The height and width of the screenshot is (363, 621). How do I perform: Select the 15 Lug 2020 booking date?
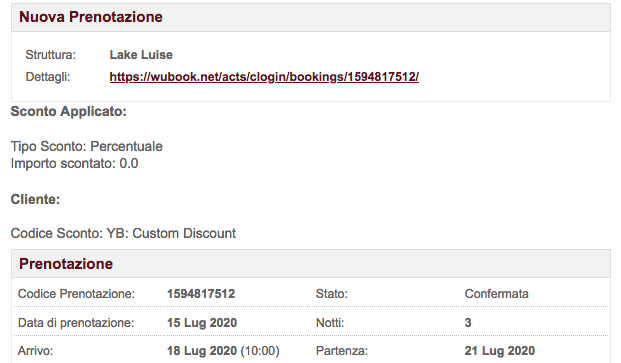pyautogui.click(x=202, y=323)
